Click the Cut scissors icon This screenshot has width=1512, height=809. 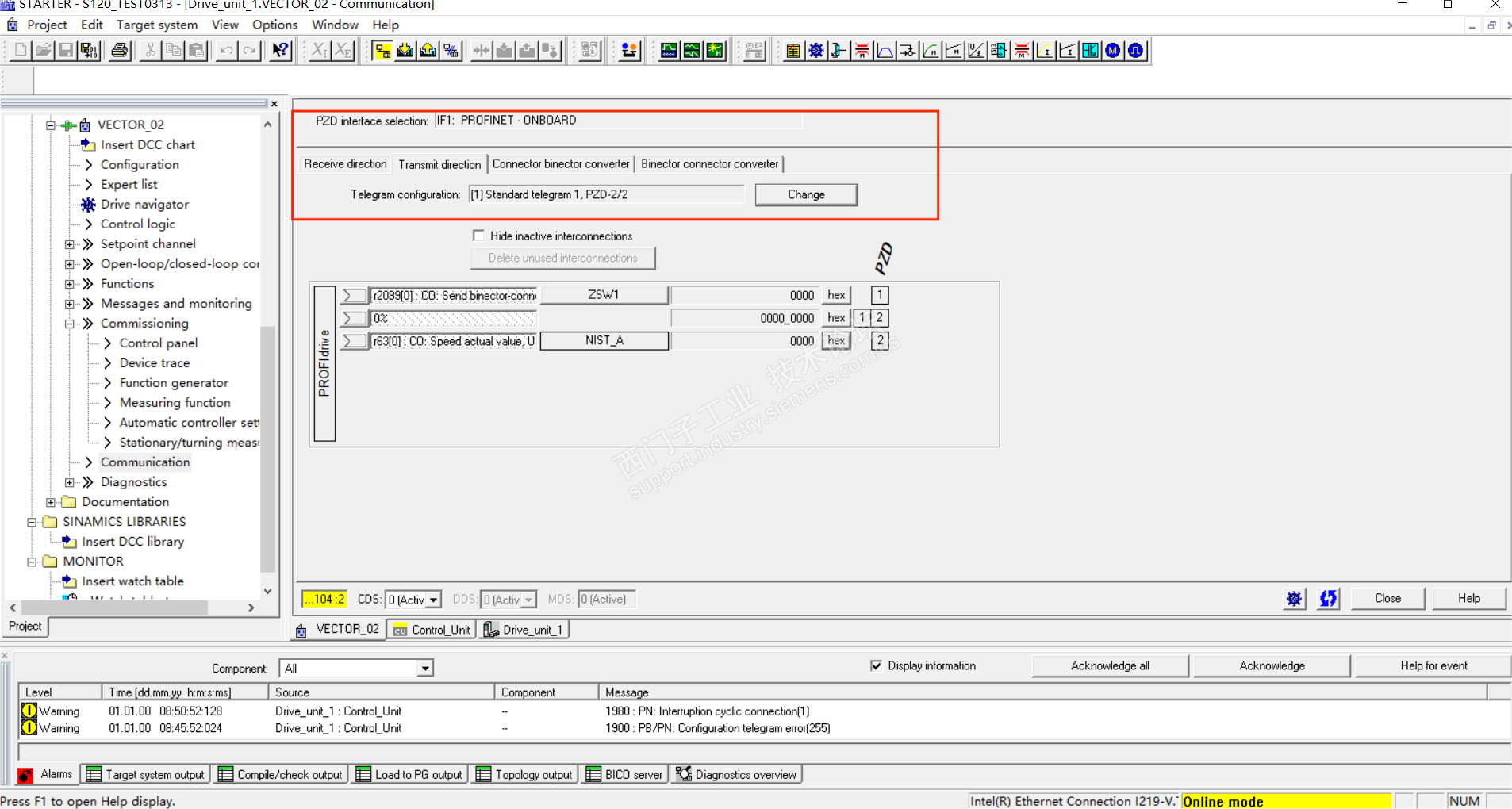[150, 51]
